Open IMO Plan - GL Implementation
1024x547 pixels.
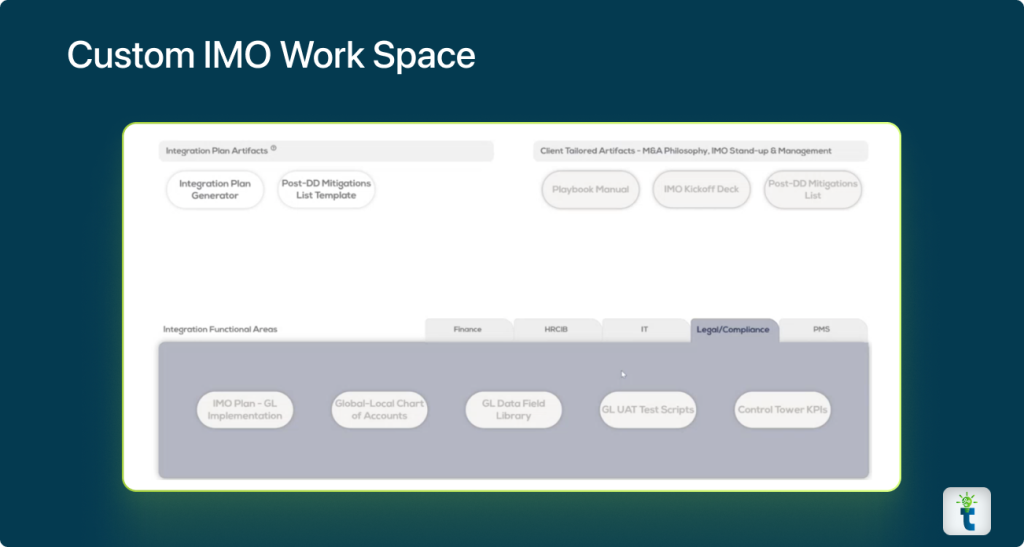245,410
